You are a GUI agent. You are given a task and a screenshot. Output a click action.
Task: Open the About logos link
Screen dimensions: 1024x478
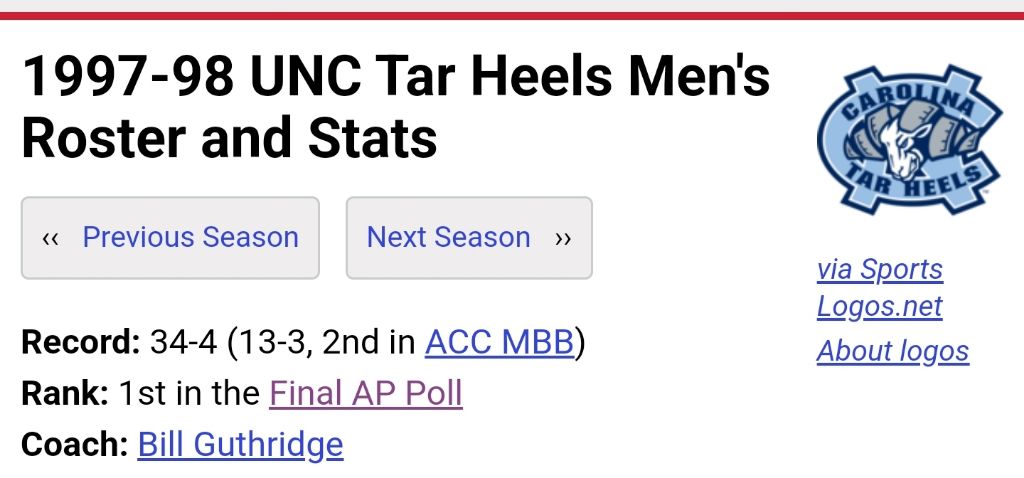(892, 351)
